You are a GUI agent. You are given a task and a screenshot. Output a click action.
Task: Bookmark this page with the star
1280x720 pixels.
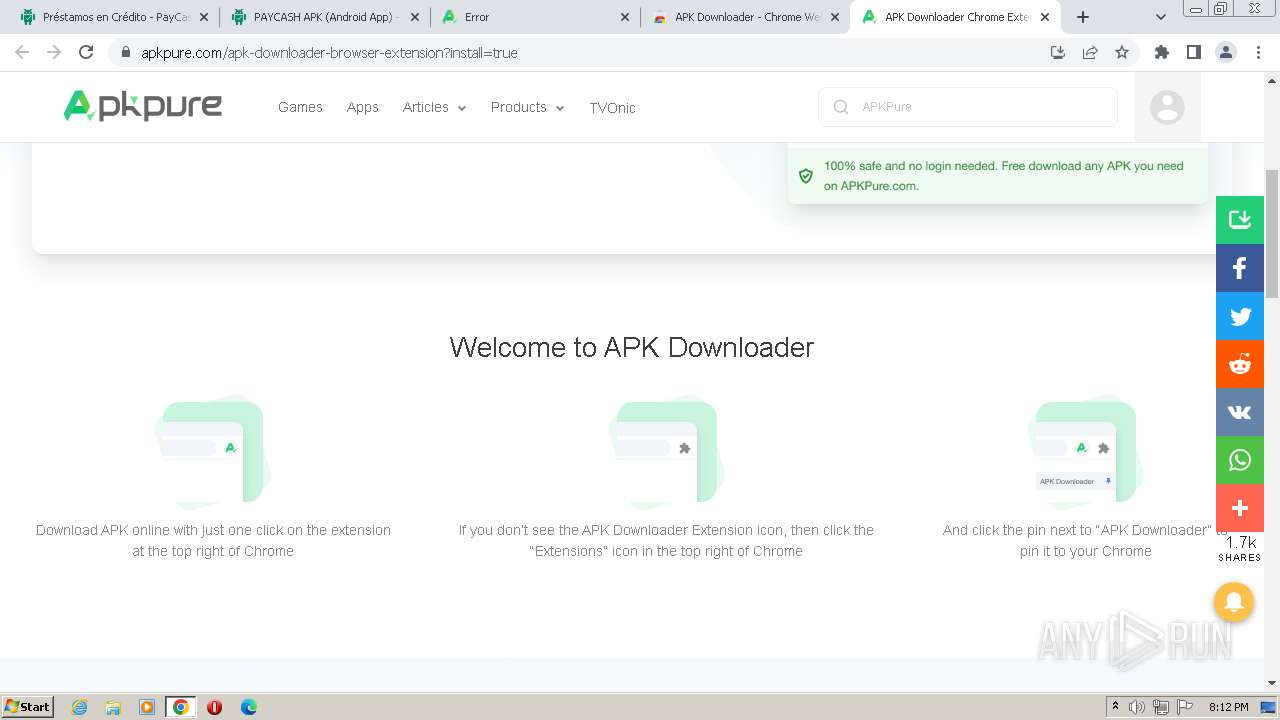pos(1122,52)
